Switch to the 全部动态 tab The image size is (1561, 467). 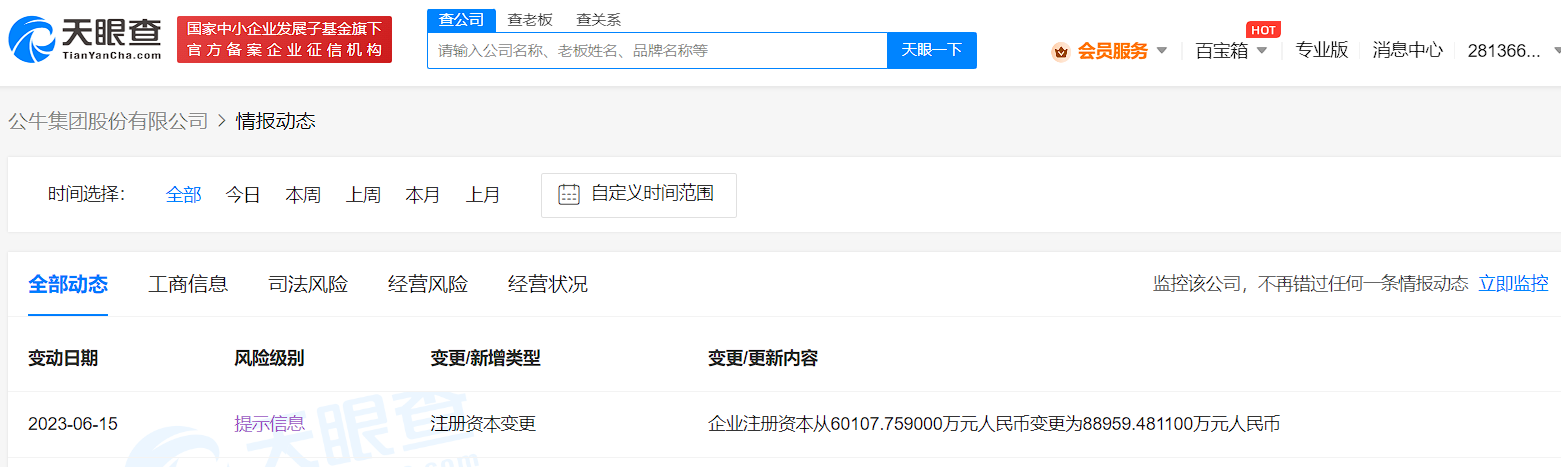pos(68,284)
